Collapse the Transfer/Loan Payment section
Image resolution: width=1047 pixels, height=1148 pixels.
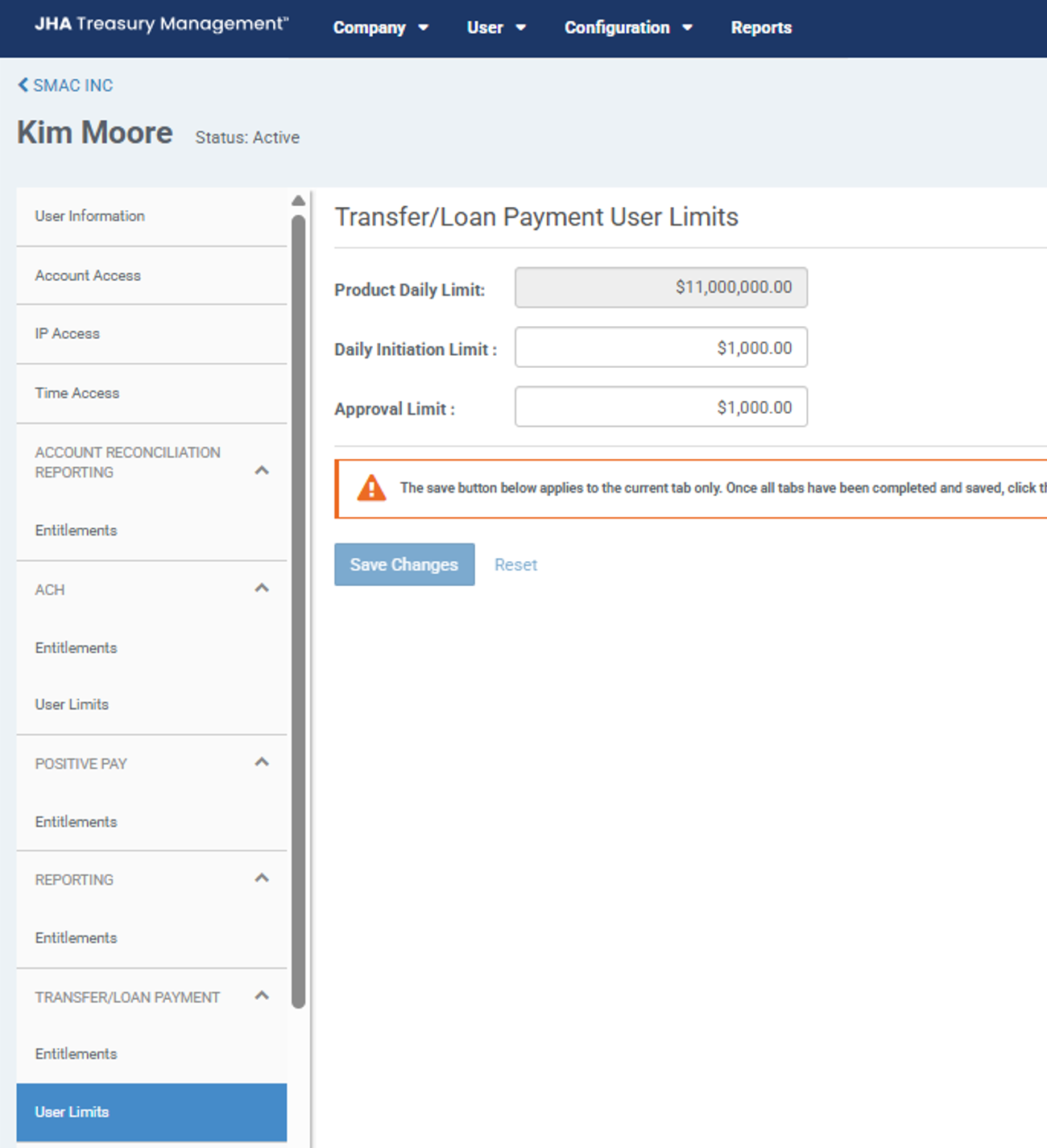(x=262, y=996)
